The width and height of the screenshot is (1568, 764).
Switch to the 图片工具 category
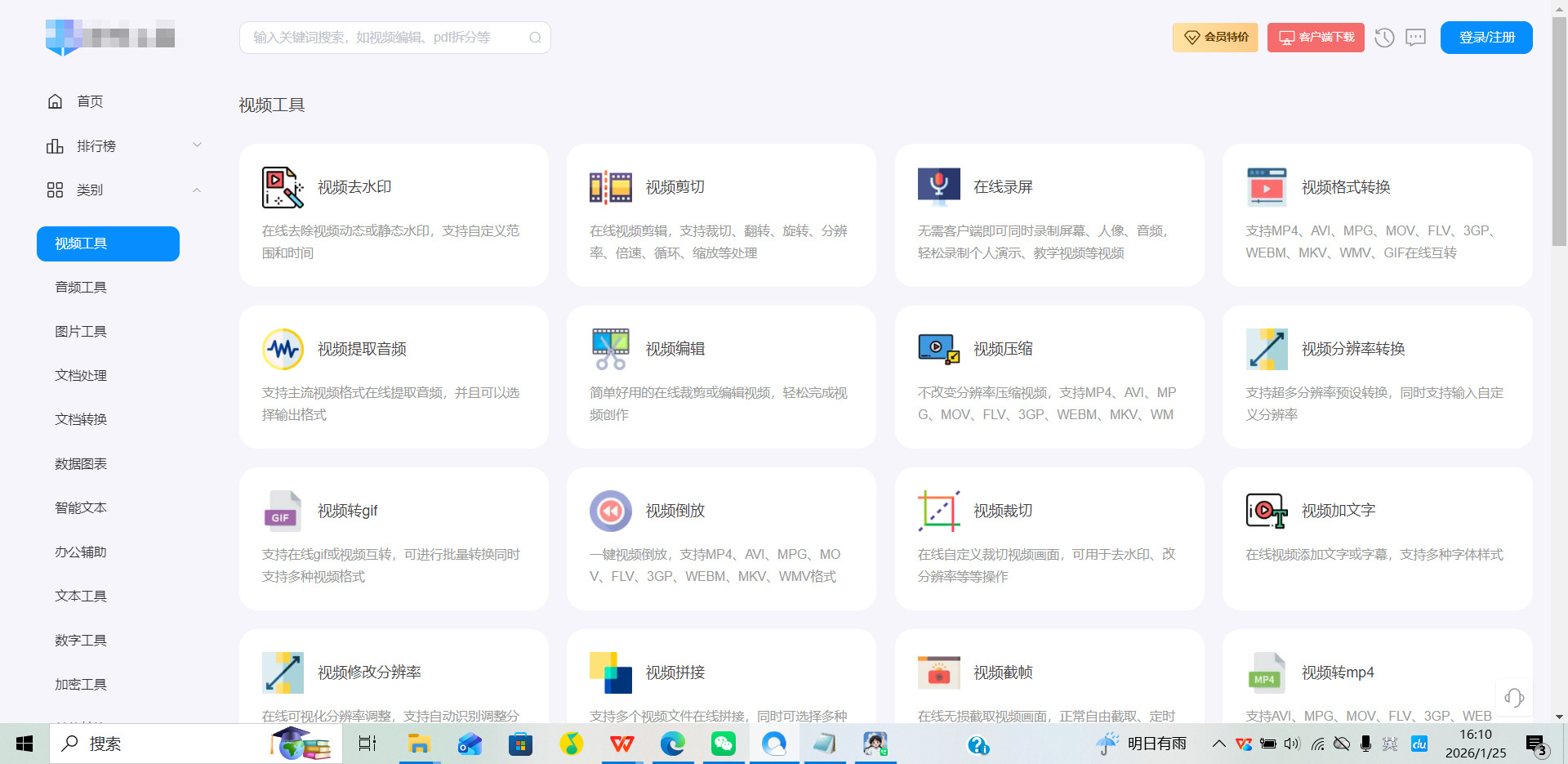80,331
